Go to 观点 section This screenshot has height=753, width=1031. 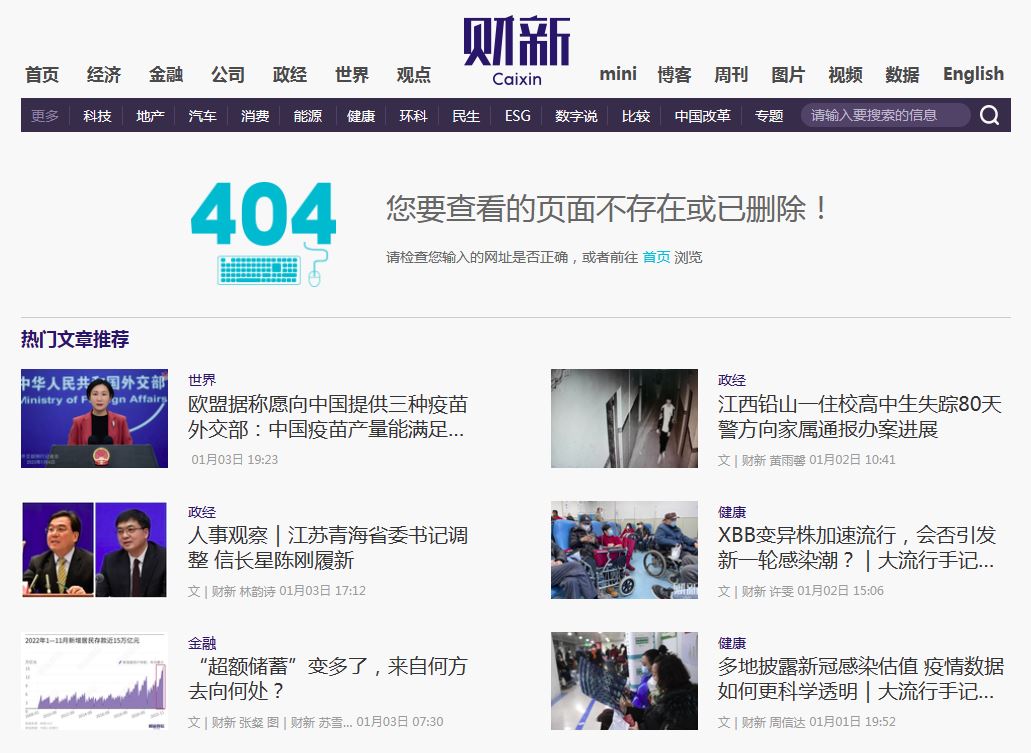[x=414, y=74]
